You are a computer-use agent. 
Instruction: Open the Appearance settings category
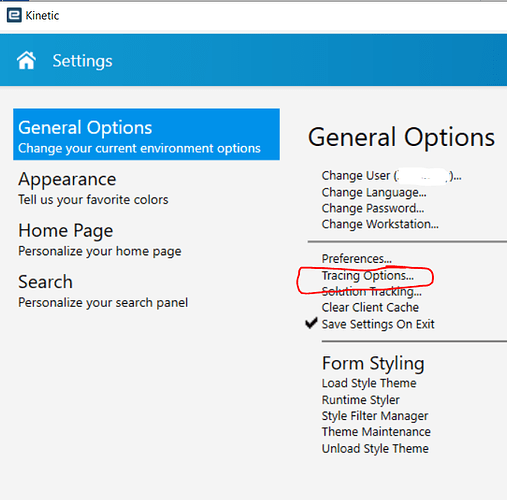tap(93, 188)
